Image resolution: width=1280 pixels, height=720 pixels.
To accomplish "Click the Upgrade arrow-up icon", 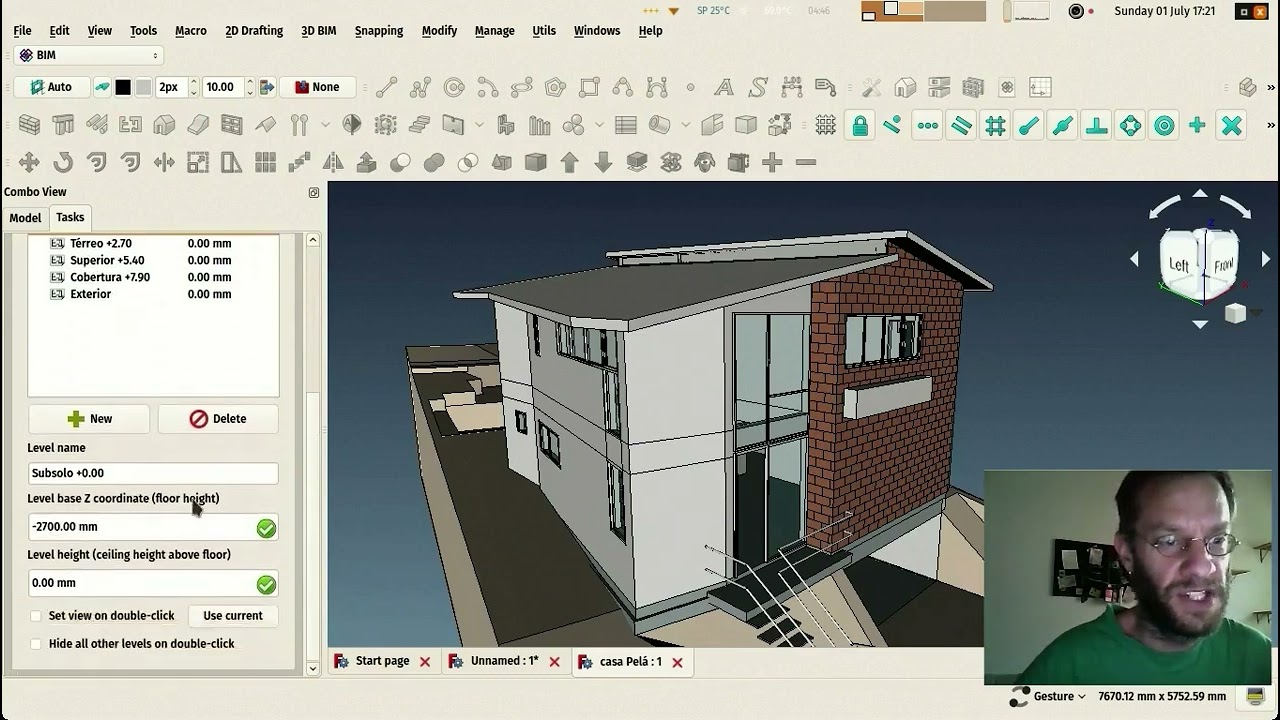I will click(x=569, y=162).
